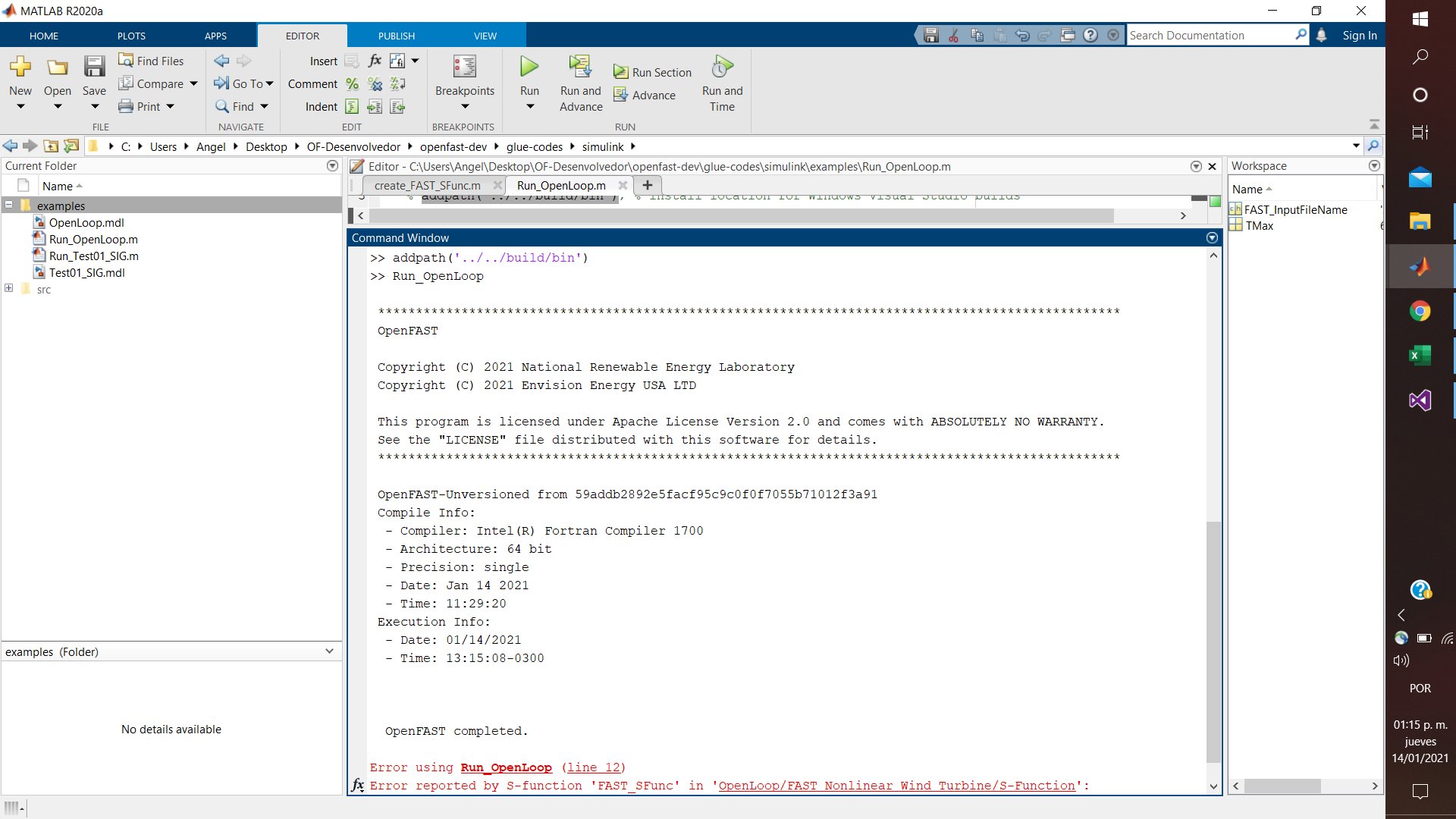Image resolution: width=1456 pixels, height=819 pixels.
Task: Click the Run and Advance icon
Action: (x=580, y=67)
